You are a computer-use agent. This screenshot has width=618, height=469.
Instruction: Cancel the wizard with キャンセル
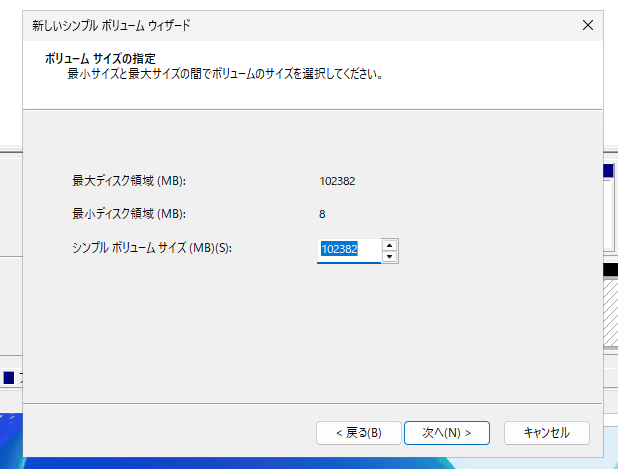pos(546,432)
